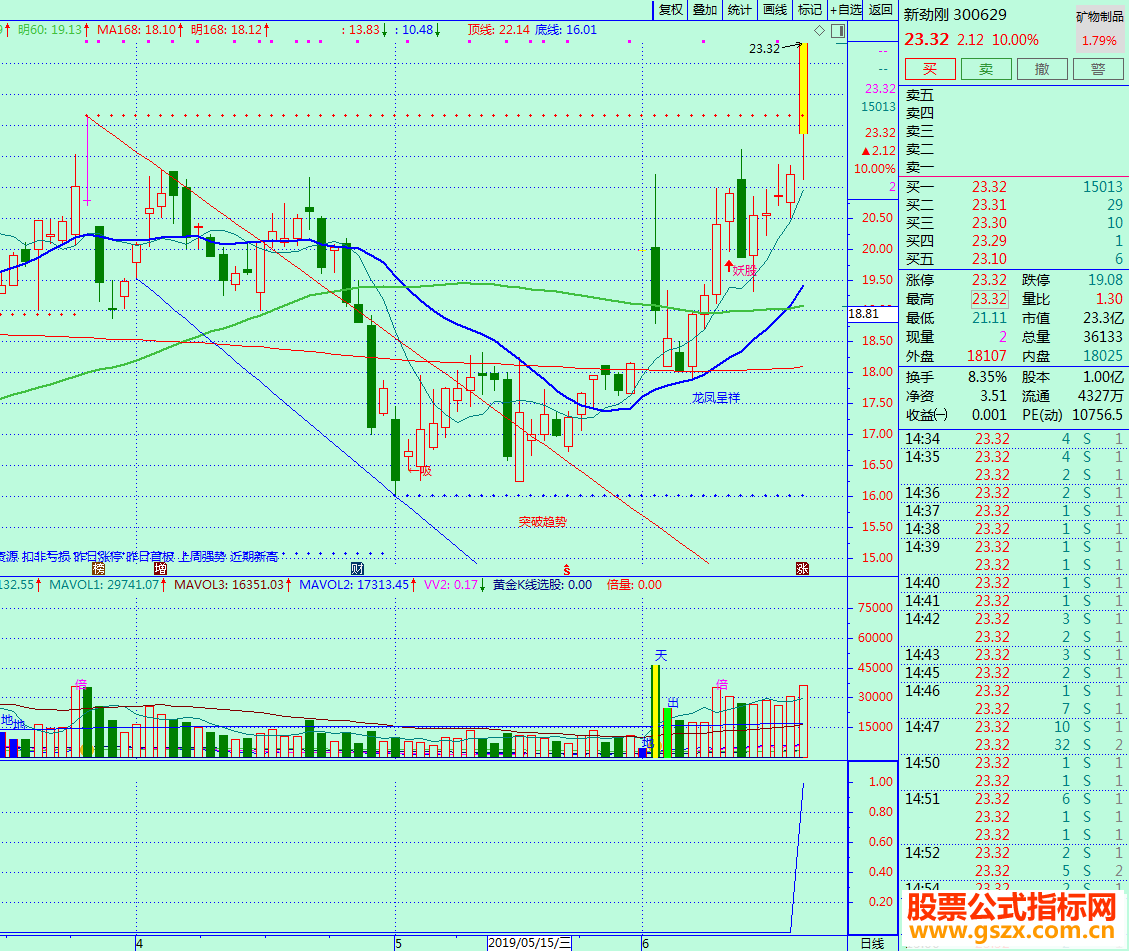Viewport: 1129px width, 951px height.
Task: Click the 龙凤呈祥 chart annotation
Action: coord(716,397)
